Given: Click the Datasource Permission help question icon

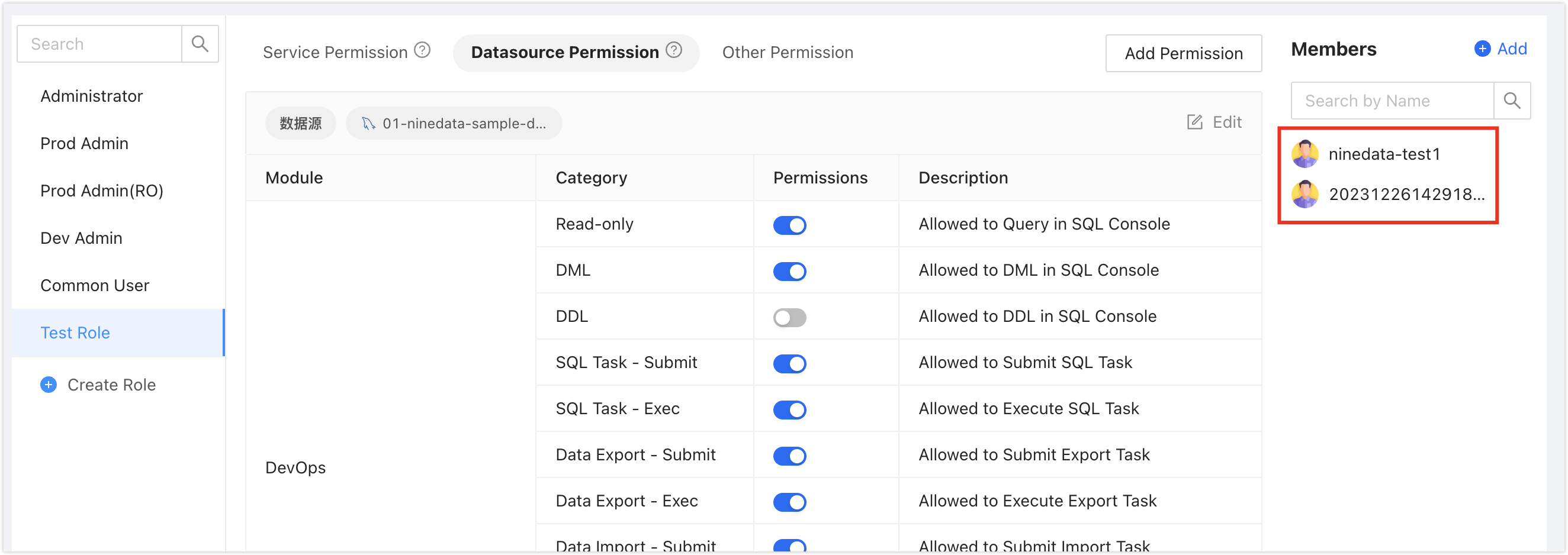Looking at the screenshot, I should [x=674, y=50].
